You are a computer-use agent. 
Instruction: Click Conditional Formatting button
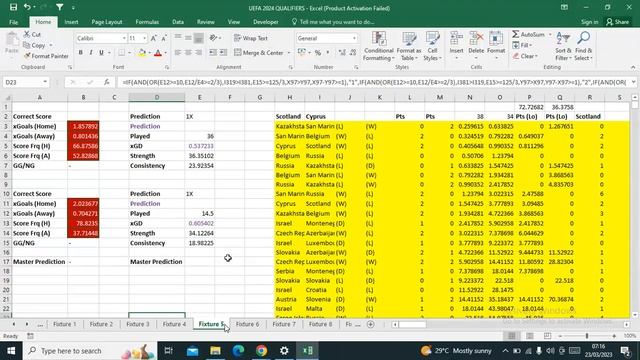[379, 46]
